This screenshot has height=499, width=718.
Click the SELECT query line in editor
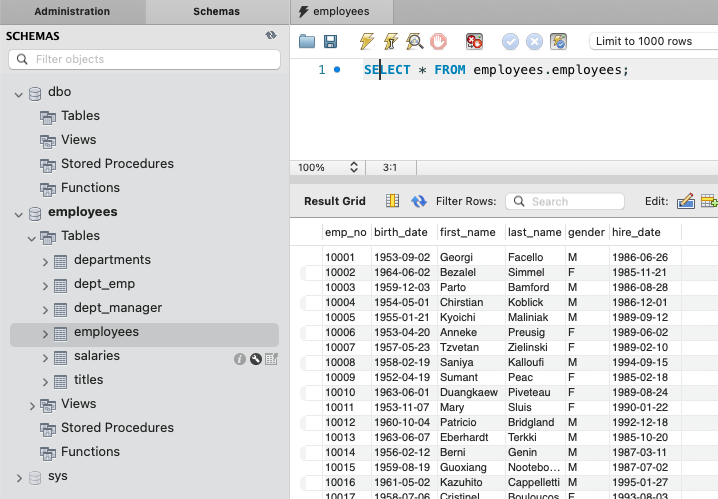click(x=496, y=70)
